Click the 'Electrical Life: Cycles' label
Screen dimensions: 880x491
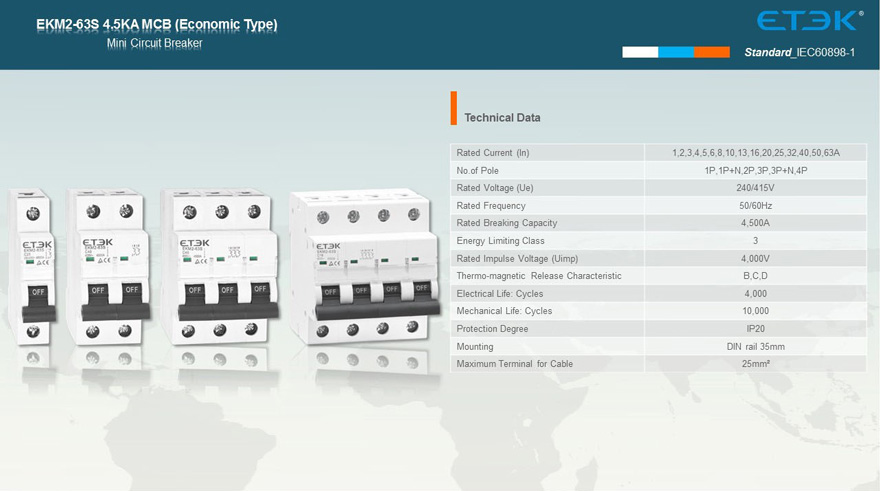pyautogui.click(x=500, y=294)
